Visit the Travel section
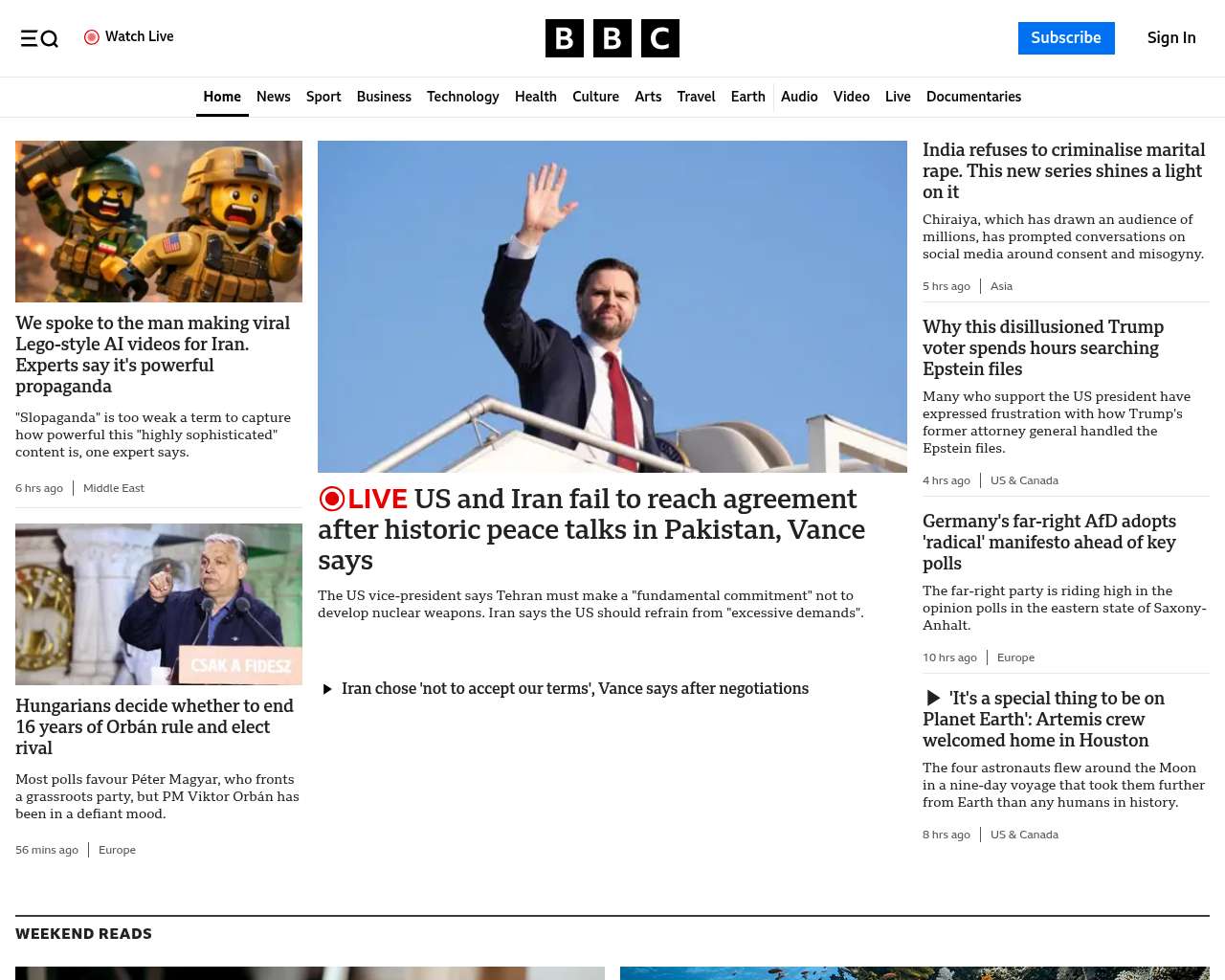This screenshot has width=1225, height=980. tap(696, 97)
